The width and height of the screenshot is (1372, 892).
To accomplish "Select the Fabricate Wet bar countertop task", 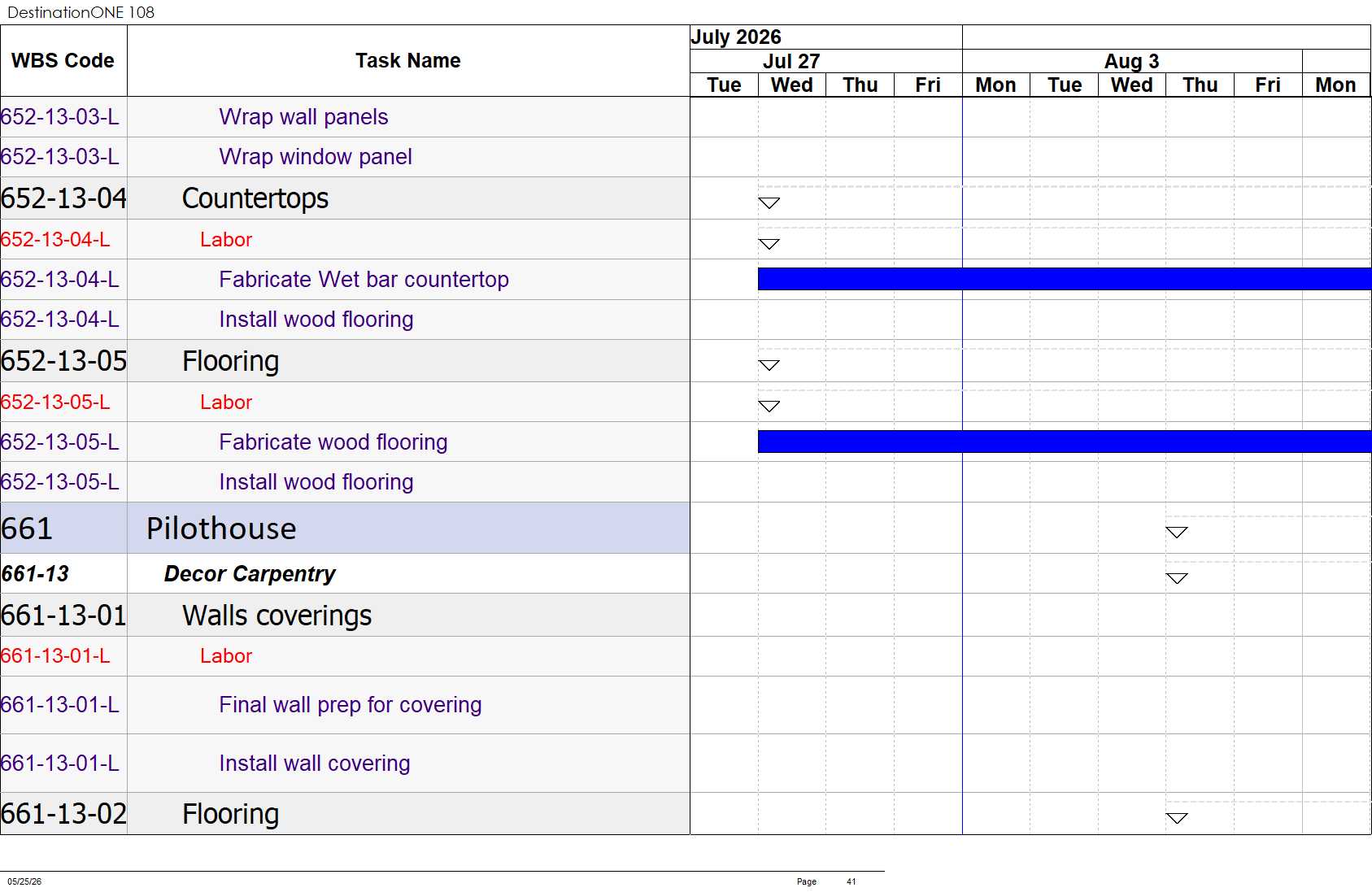I will [x=364, y=280].
